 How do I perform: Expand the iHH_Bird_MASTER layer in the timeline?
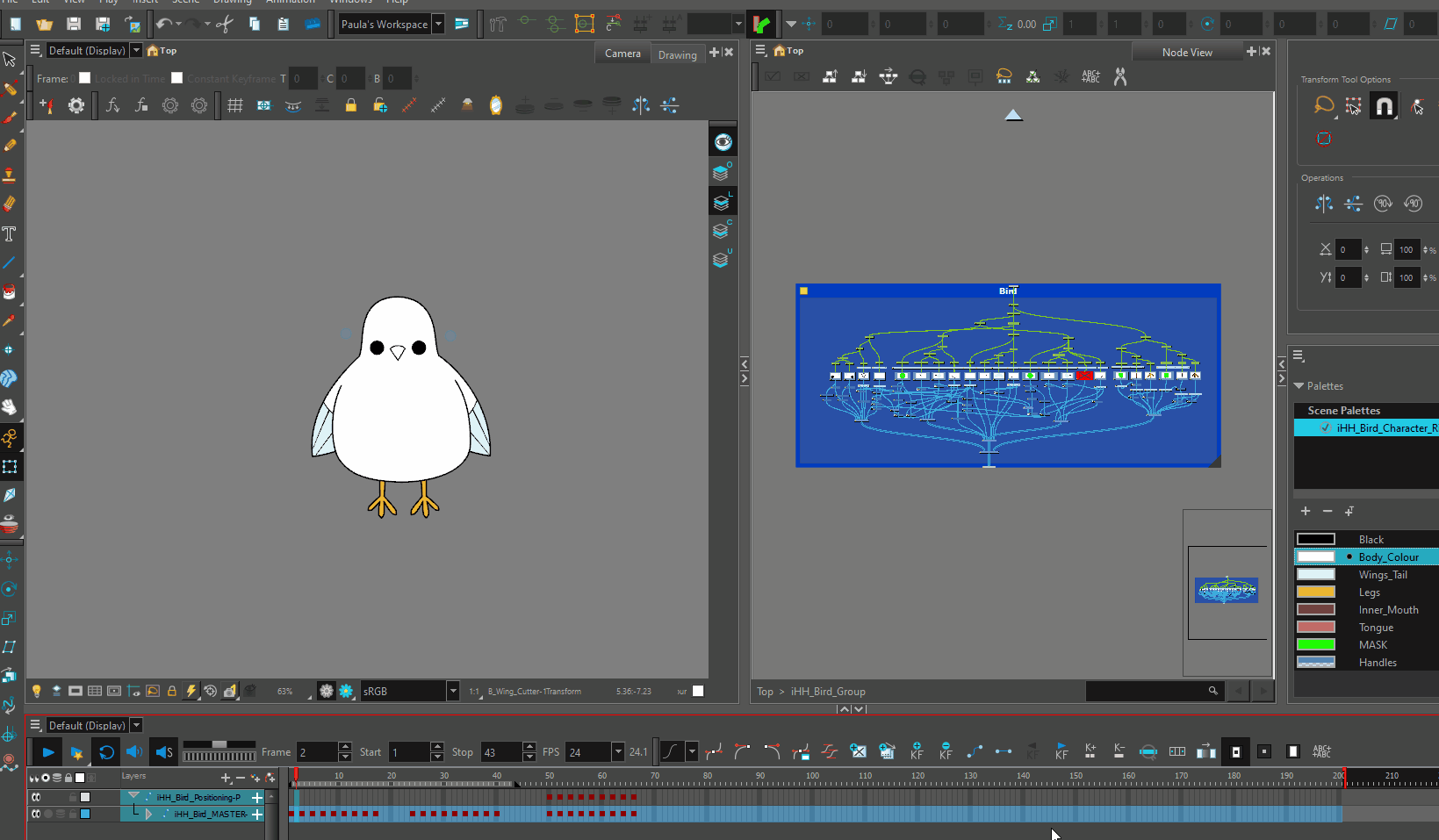click(149, 814)
